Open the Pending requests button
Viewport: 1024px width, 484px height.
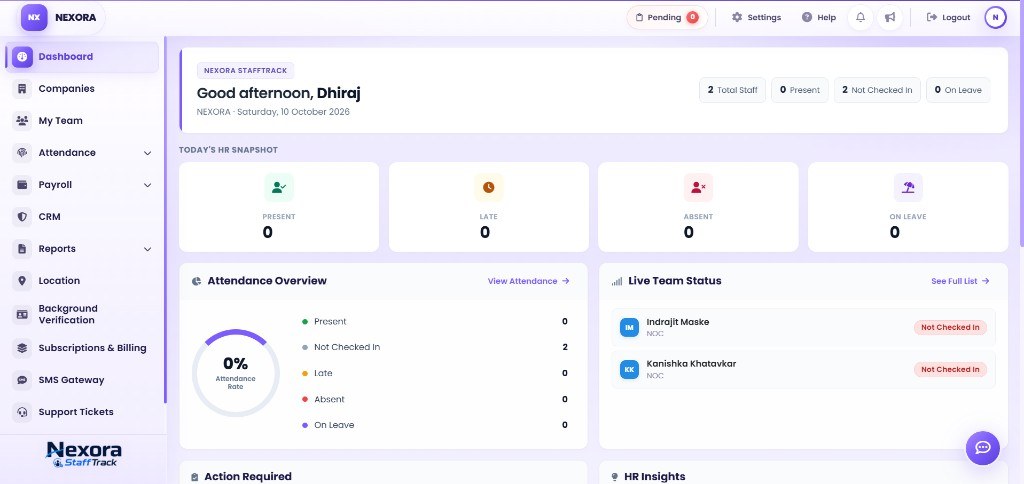pyautogui.click(x=667, y=18)
